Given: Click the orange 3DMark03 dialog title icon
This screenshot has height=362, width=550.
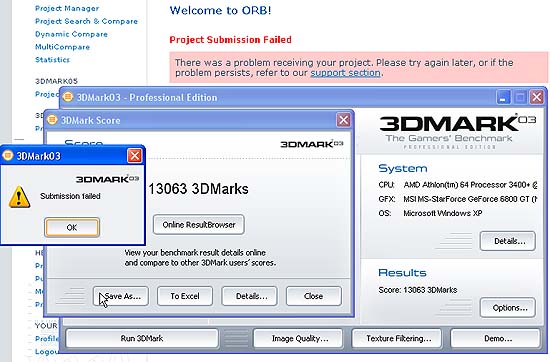Looking at the screenshot, I should [x=8, y=155].
